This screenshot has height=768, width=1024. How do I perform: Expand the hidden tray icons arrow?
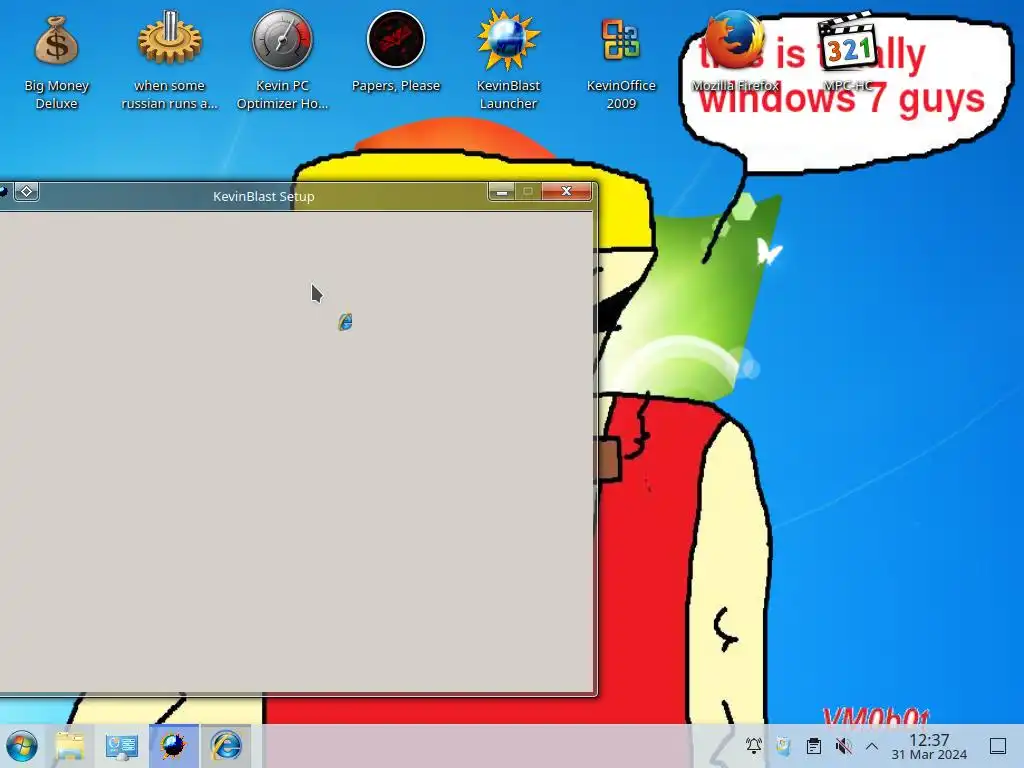click(x=872, y=746)
